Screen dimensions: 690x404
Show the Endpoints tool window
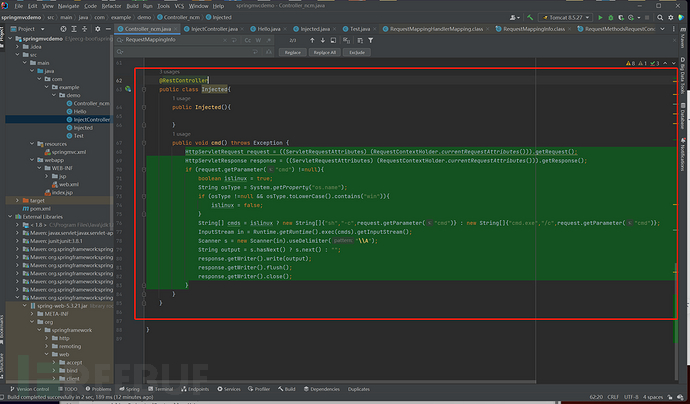click(197, 388)
